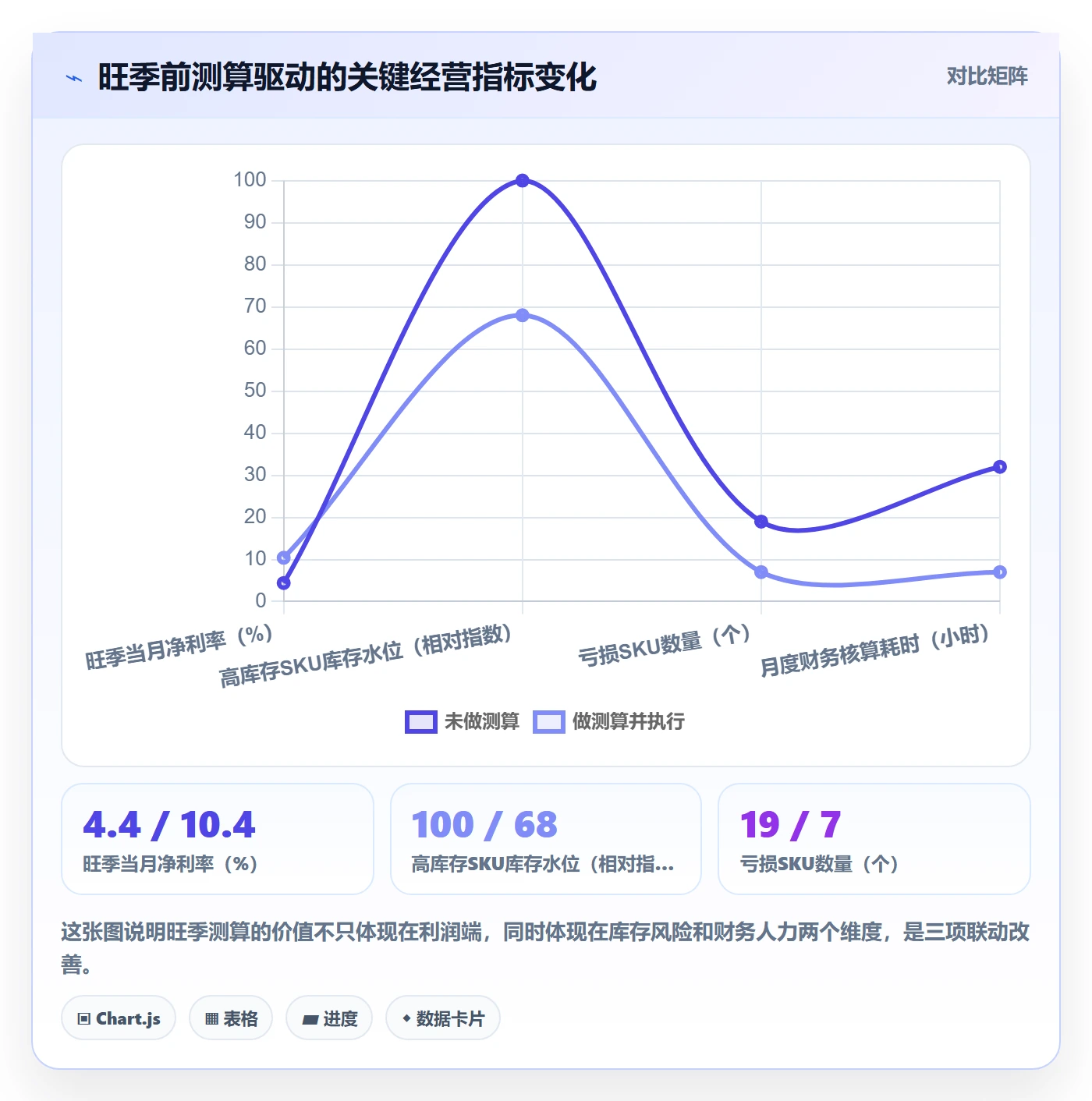Click the 100 / 68 data value
Image resolution: width=1092 pixels, height=1101 pixels.
click(x=484, y=825)
